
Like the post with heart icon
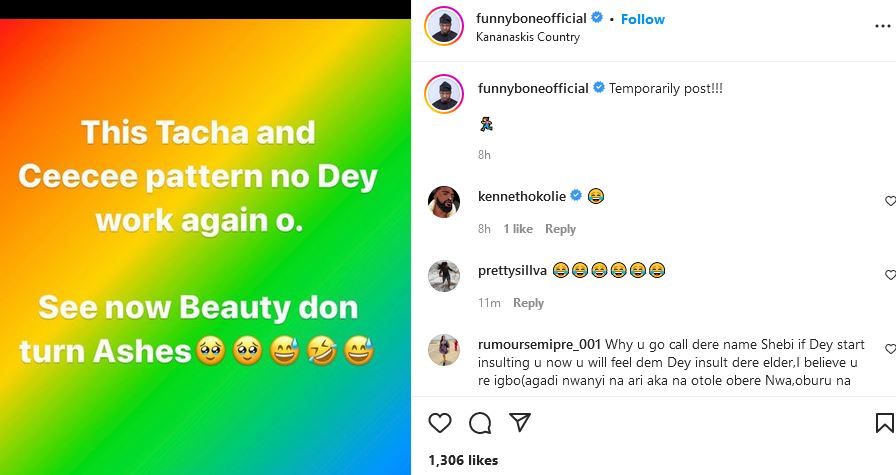tap(440, 423)
